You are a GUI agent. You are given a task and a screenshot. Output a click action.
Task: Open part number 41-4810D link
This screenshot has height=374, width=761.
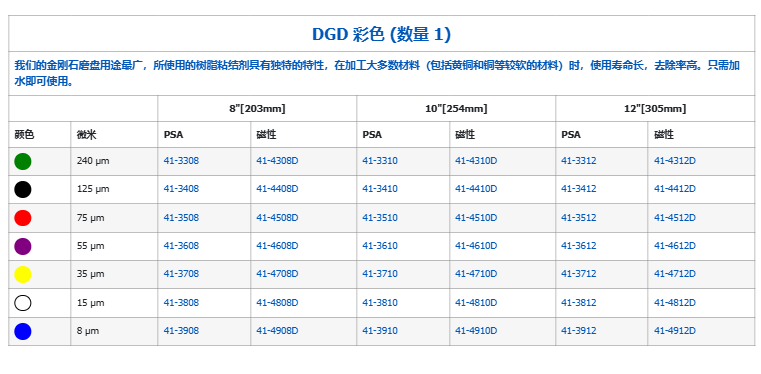[476, 303]
